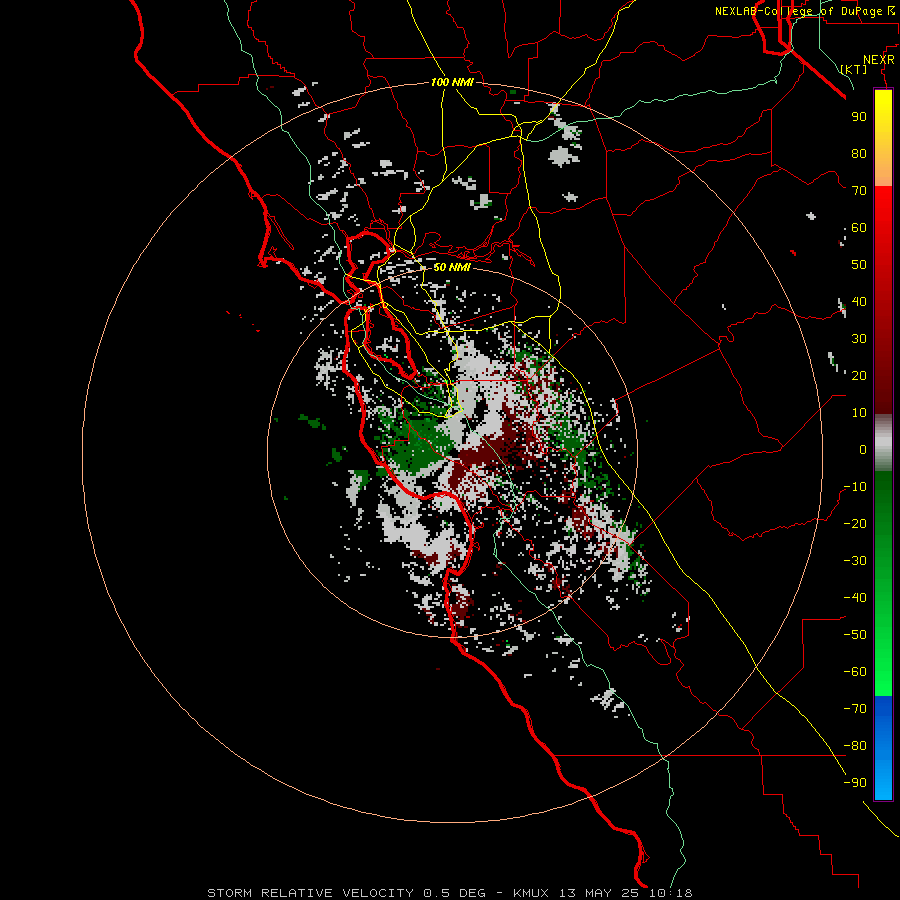
Task: Select the bright red segment of the color bar
Action: (x=883, y=208)
